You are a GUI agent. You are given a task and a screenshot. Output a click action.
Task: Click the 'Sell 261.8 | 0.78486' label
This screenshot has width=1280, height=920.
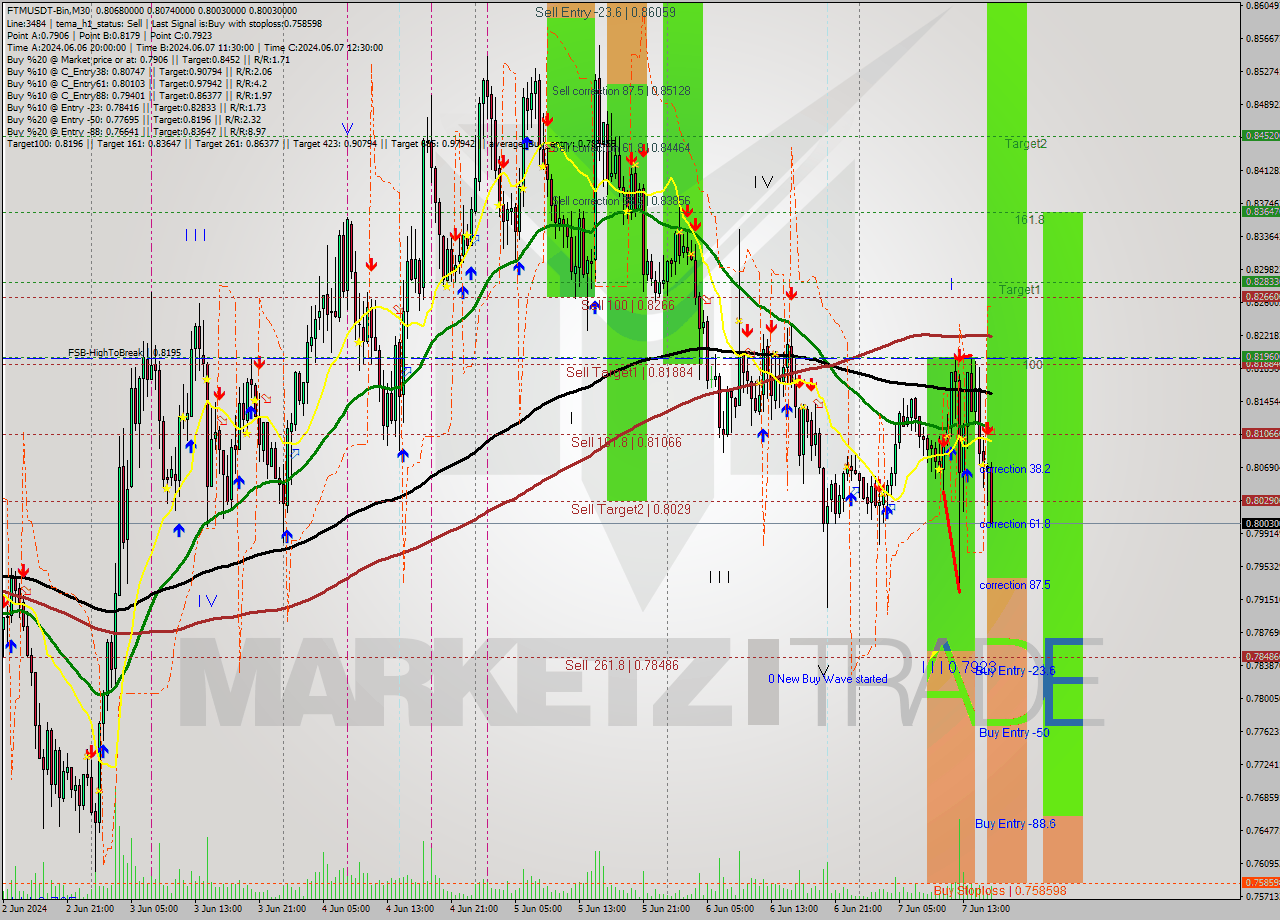(x=622, y=665)
